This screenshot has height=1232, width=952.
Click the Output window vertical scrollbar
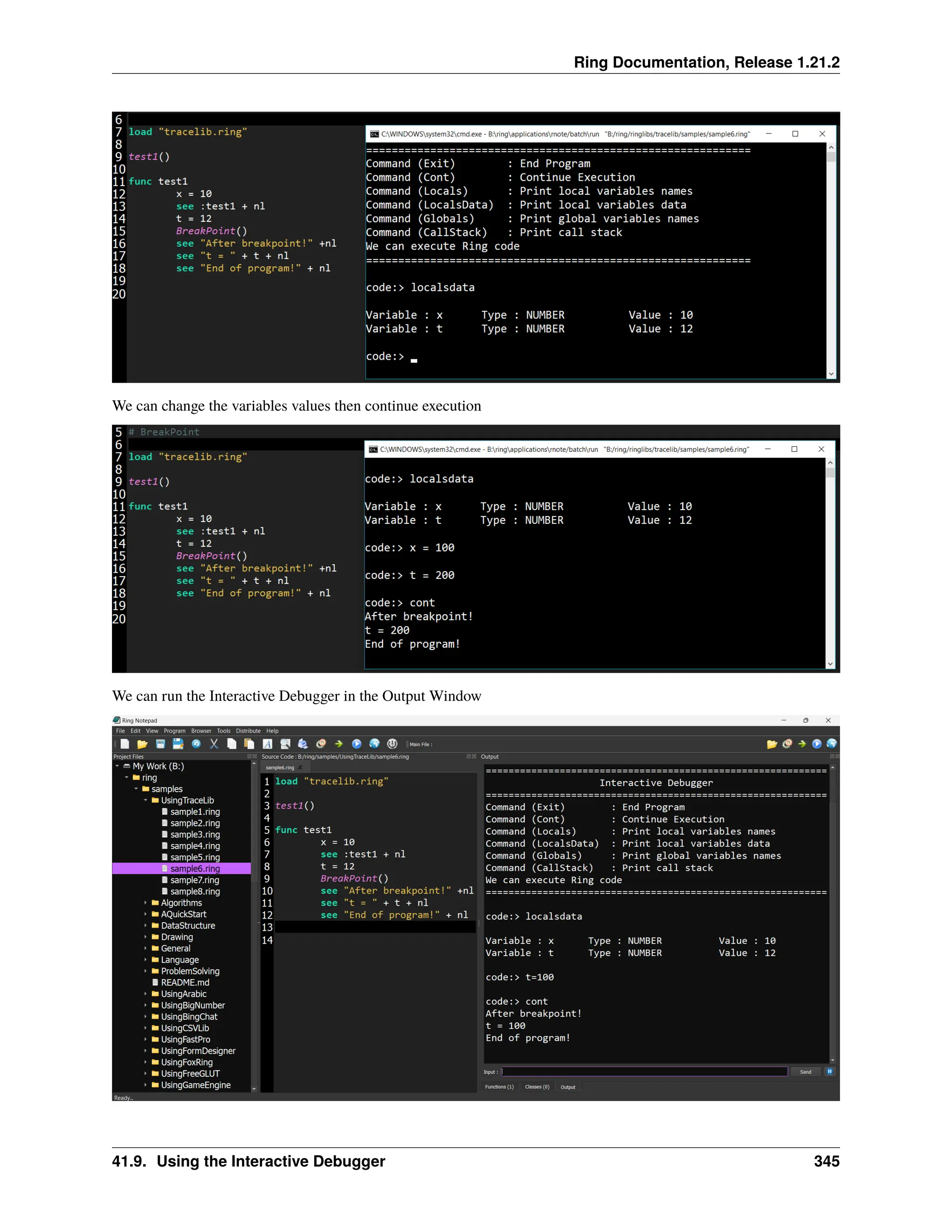[833, 914]
